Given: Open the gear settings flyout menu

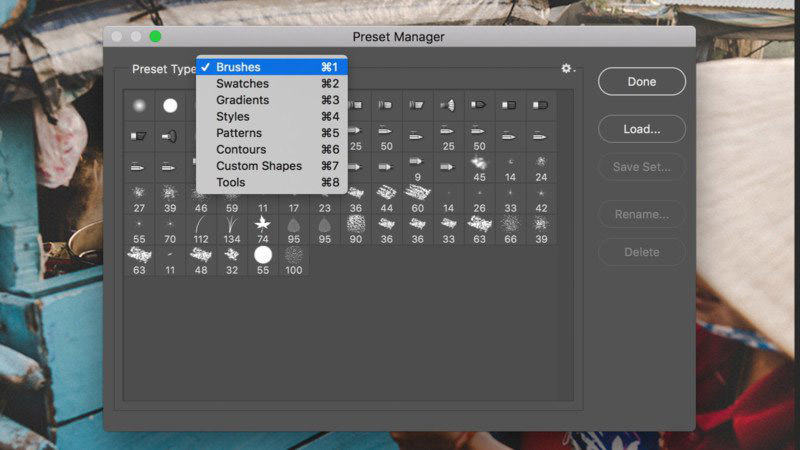Looking at the screenshot, I should point(567,69).
